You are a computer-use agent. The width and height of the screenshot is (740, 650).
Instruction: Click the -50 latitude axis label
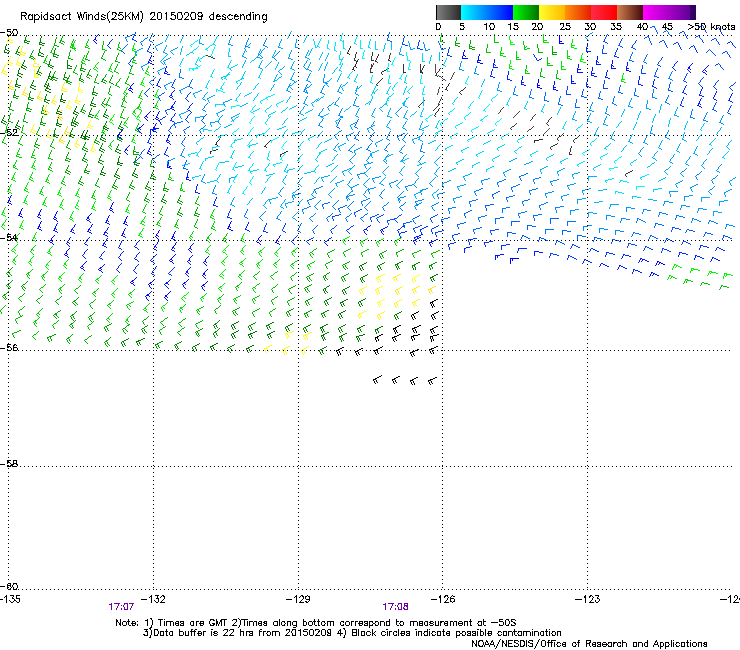(9, 33)
